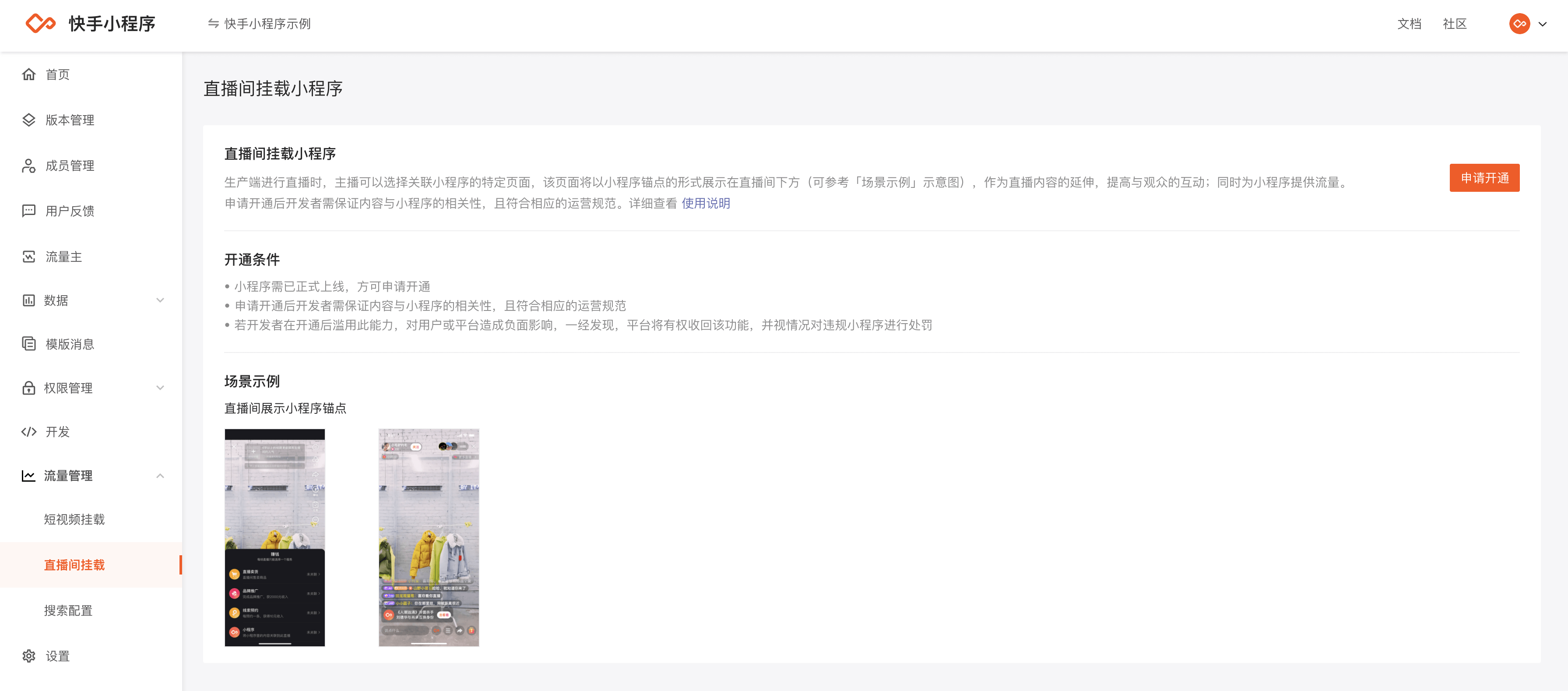Open the 文档 navigation item
Image resolution: width=1568 pixels, height=691 pixels.
pos(1410,24)
